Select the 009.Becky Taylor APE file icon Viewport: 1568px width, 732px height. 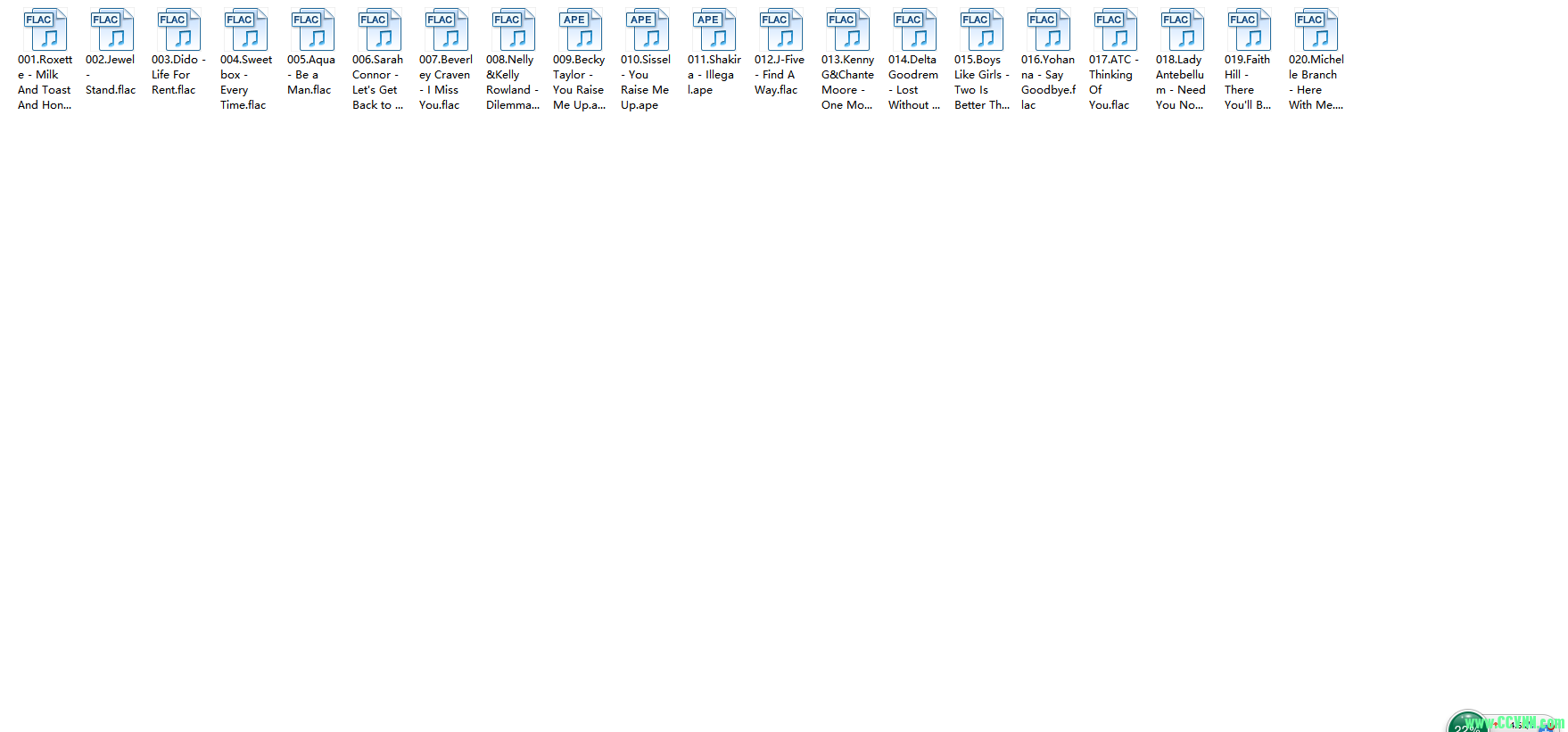click(x=581, y=29)
